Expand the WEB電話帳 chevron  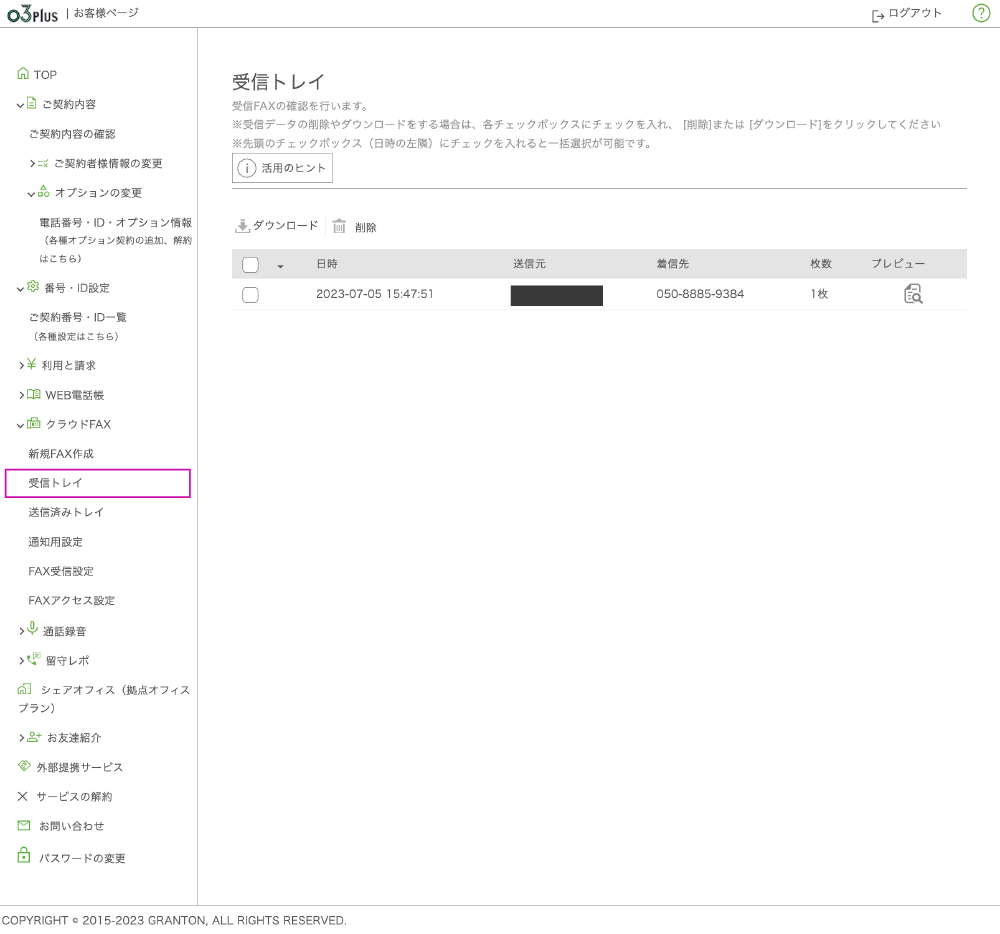tap(22, 395)
